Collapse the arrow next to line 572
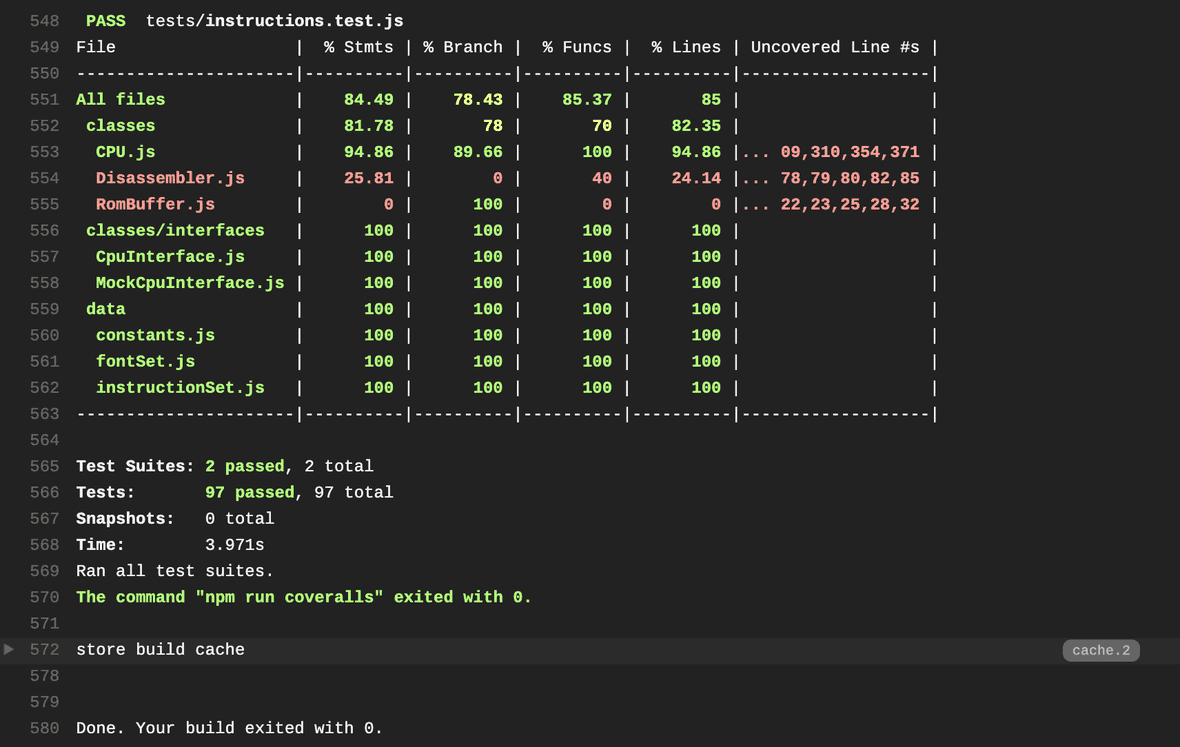 pyautogui.click(x=8, y=649)
